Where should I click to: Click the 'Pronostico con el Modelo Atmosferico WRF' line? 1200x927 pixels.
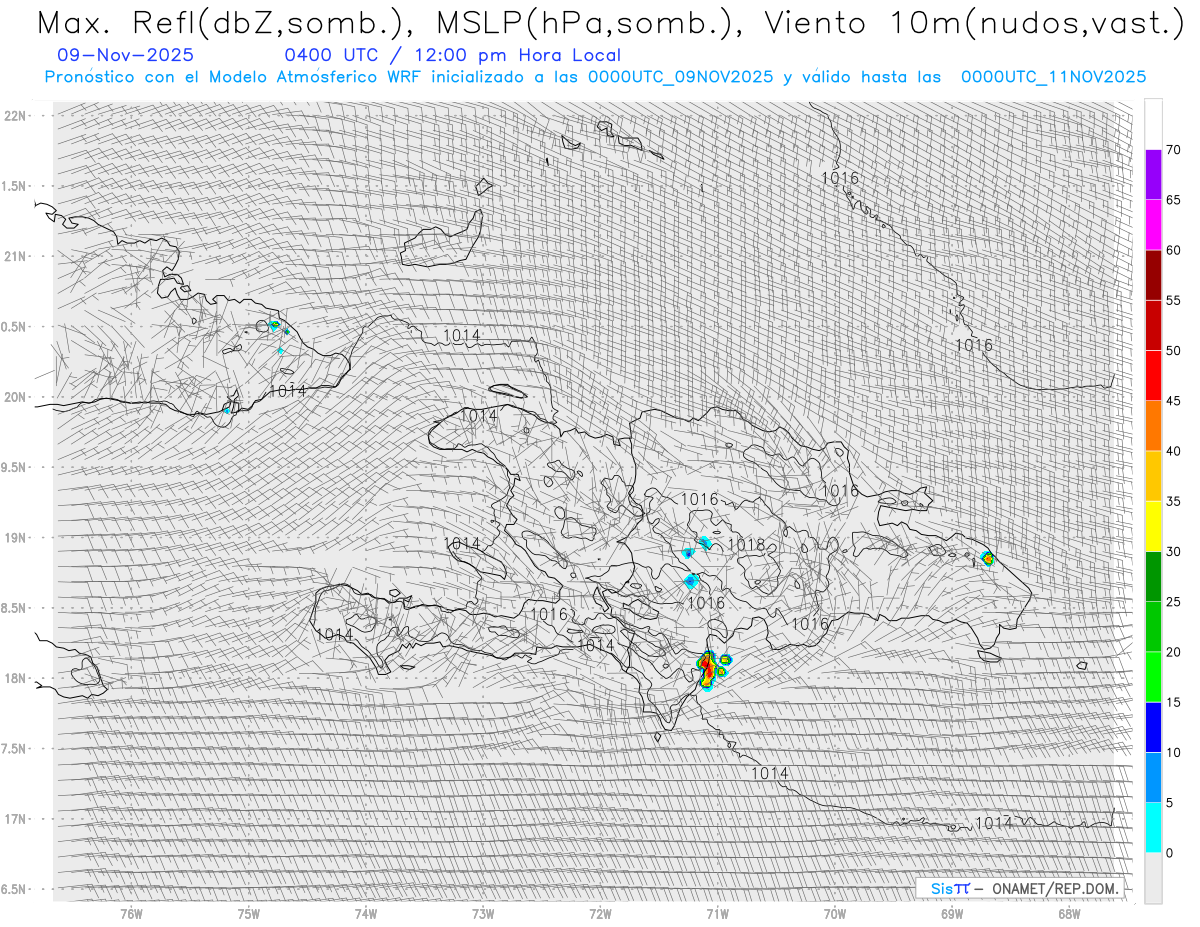[x=596, y=77]
